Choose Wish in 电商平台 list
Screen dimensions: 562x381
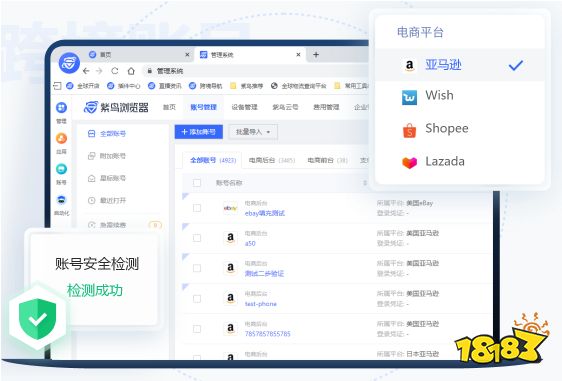[x=460, y=96]
